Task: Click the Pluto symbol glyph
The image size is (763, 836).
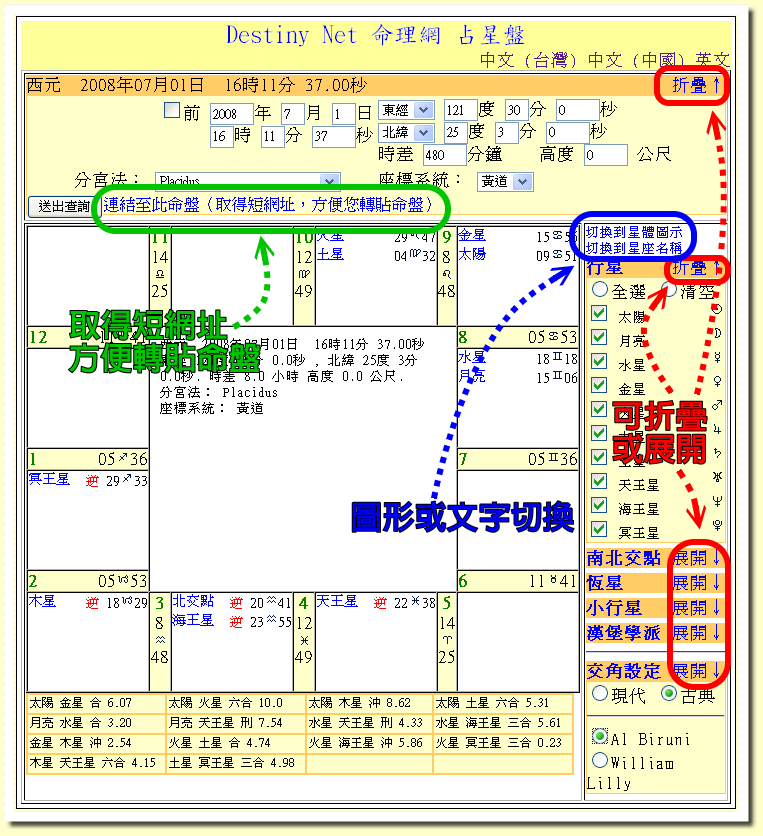Action: click(x=718, y=525)
